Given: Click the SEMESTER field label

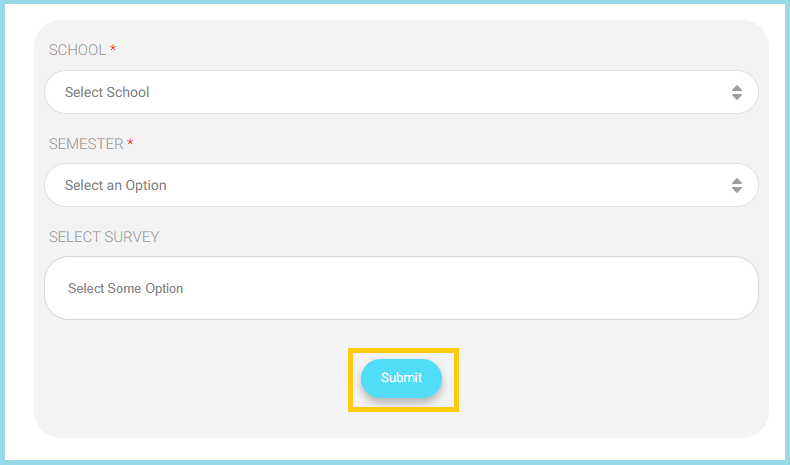Looking at the screenshot, I should click(x=86, y=144).
